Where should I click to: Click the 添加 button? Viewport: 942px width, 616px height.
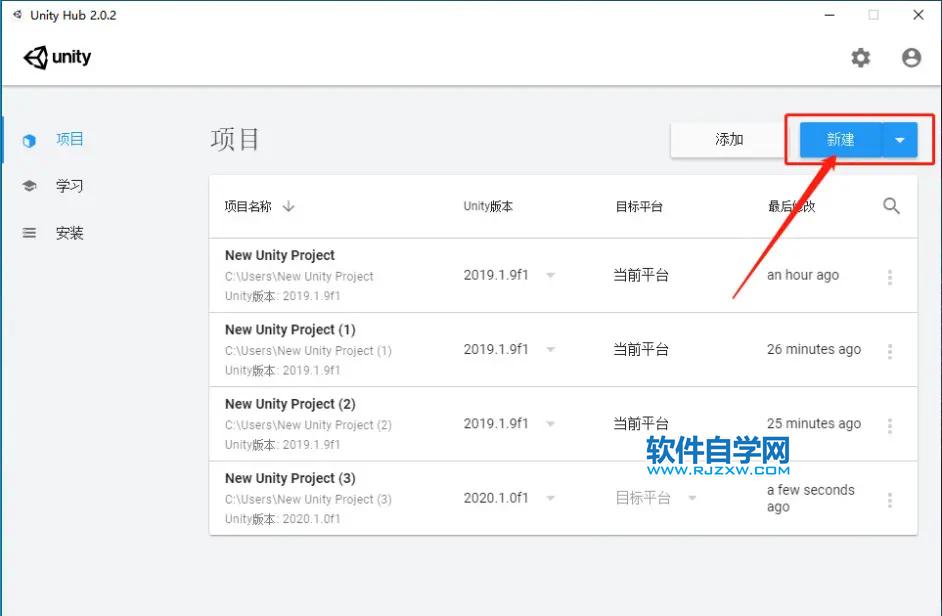pyautogui.click(x=728, y=140)
